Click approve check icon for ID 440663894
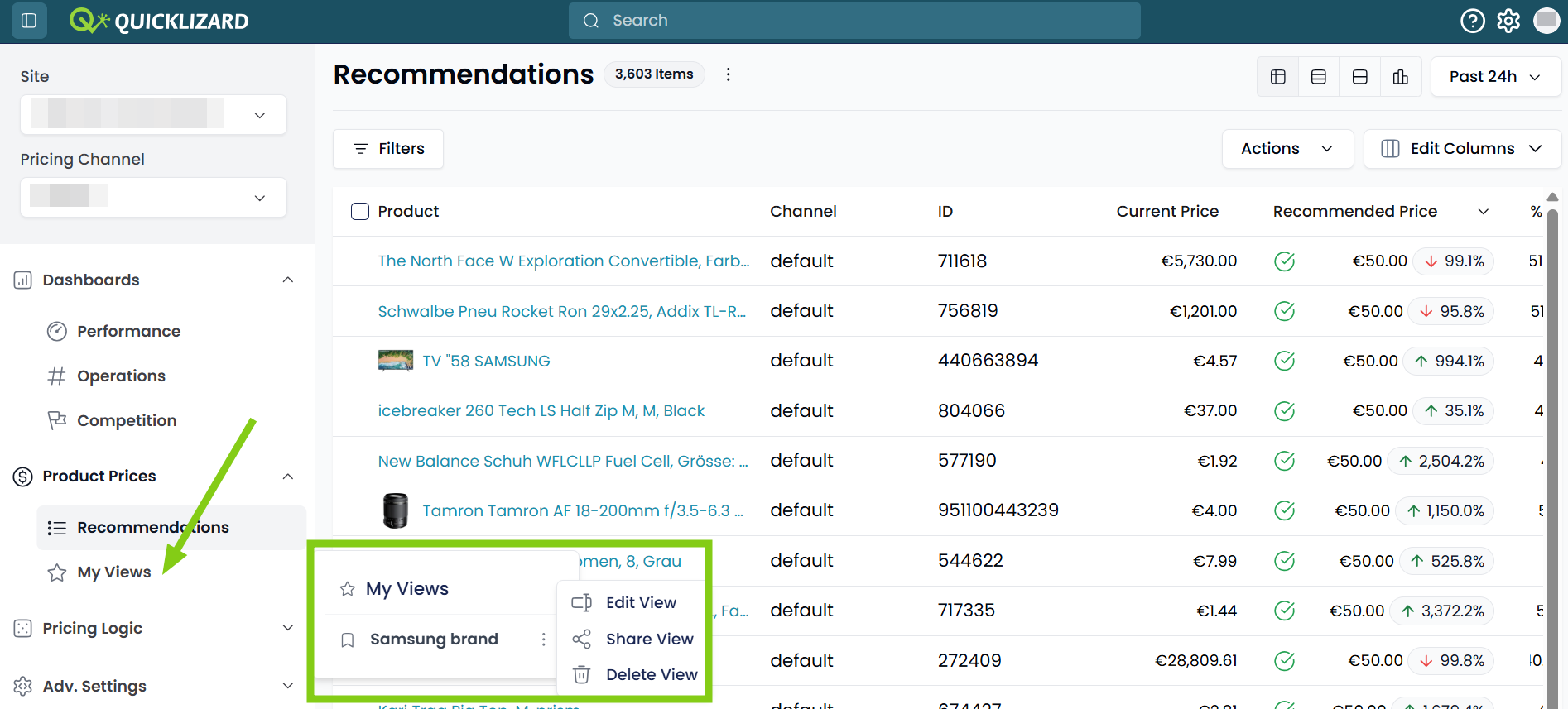 point(1285,361)
